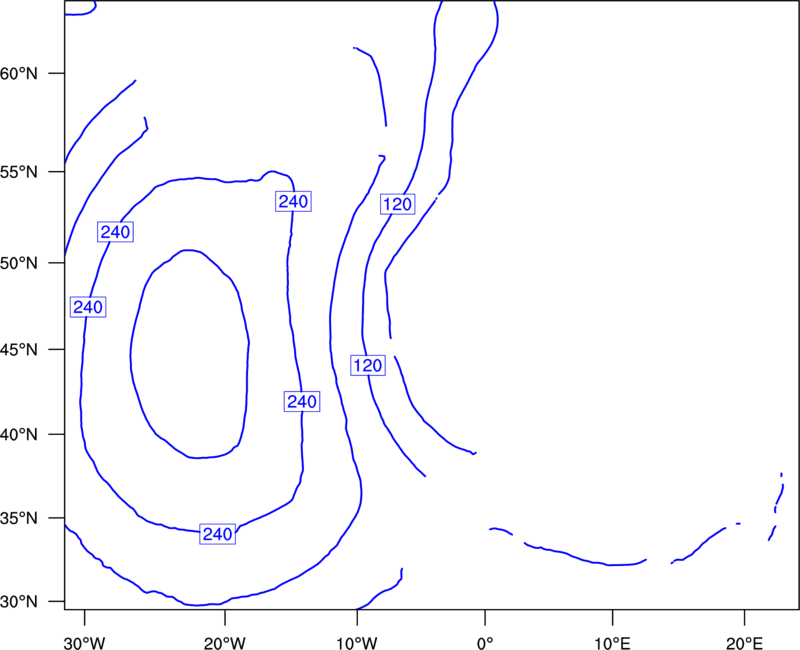Select the 40°N latitude label
Viewport: 800px width, 650px height.
point(19,434)
